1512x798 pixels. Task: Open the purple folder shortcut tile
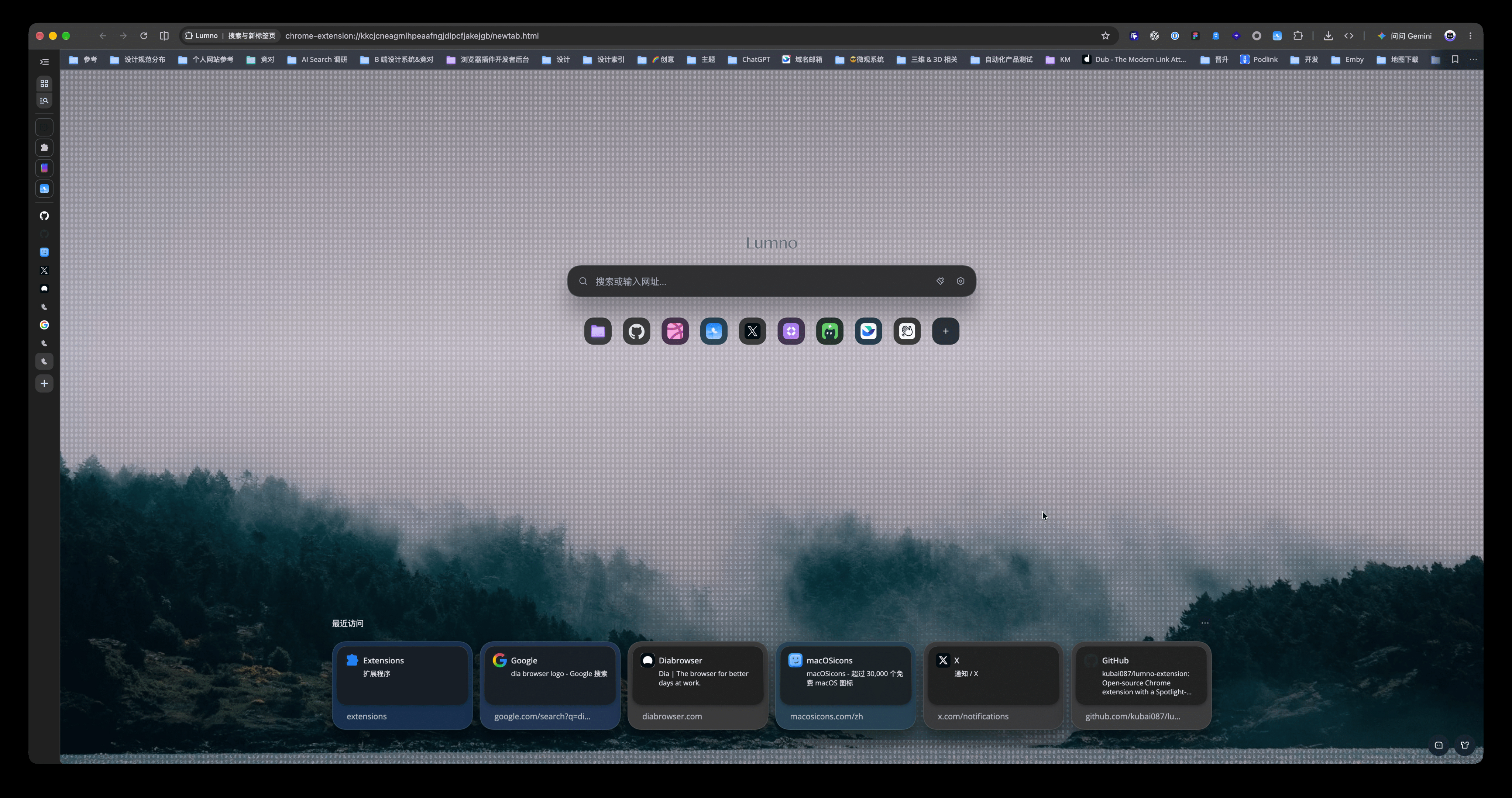click(x=598, y=331)
